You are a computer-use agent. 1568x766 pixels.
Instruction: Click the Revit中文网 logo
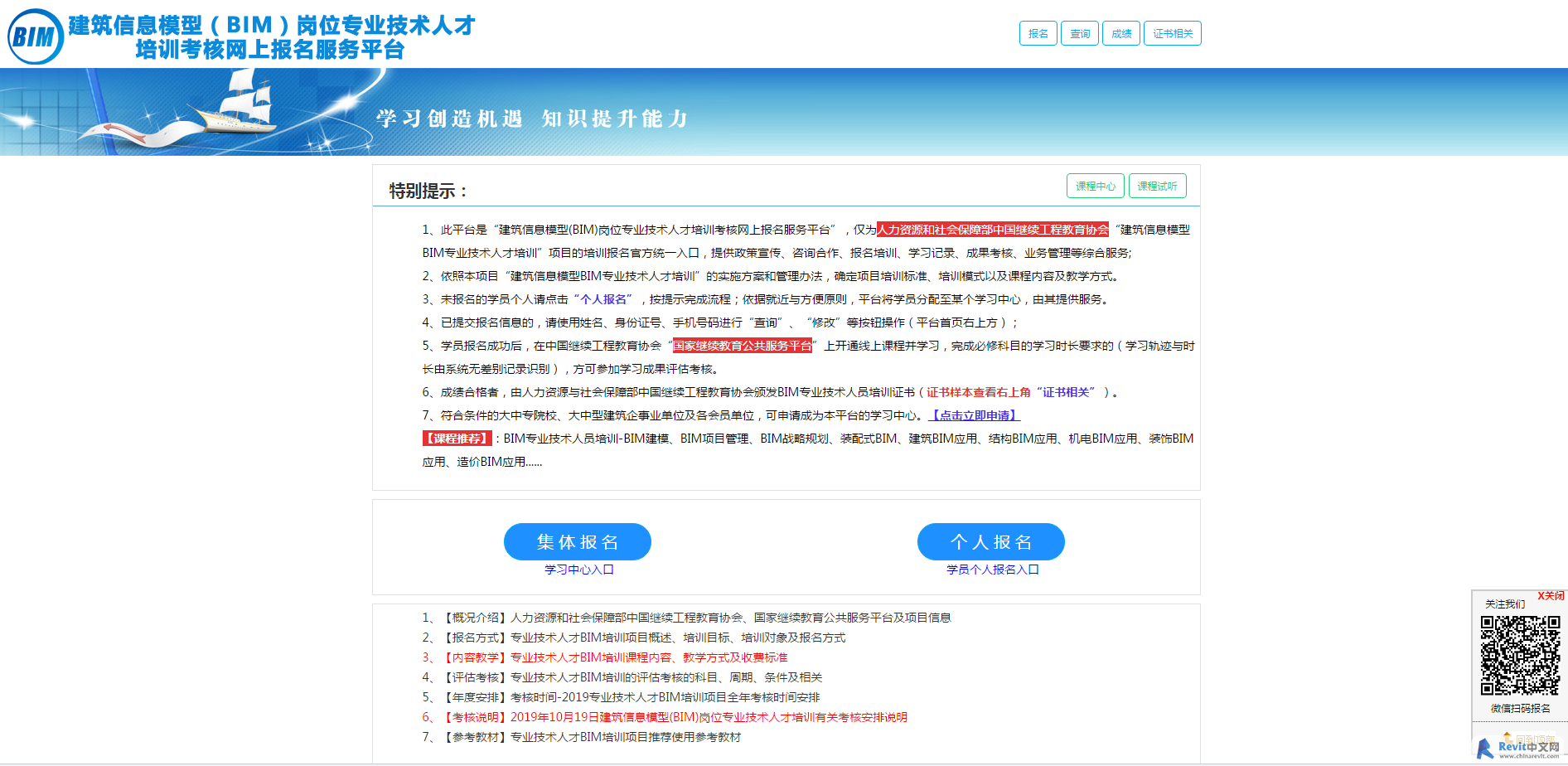coord(1519,747)
